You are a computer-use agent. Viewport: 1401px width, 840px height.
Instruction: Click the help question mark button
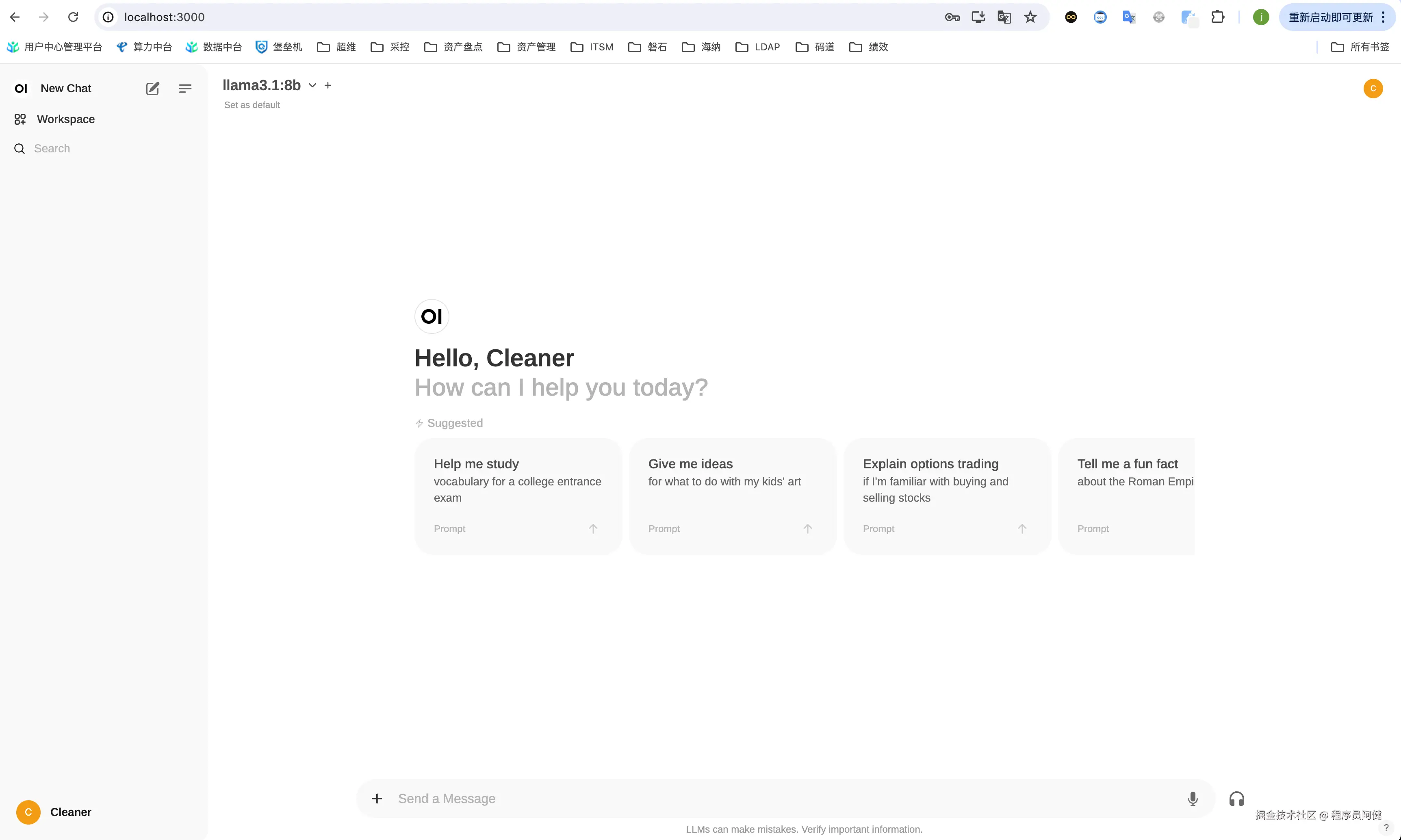click(x=1386, y=827)
